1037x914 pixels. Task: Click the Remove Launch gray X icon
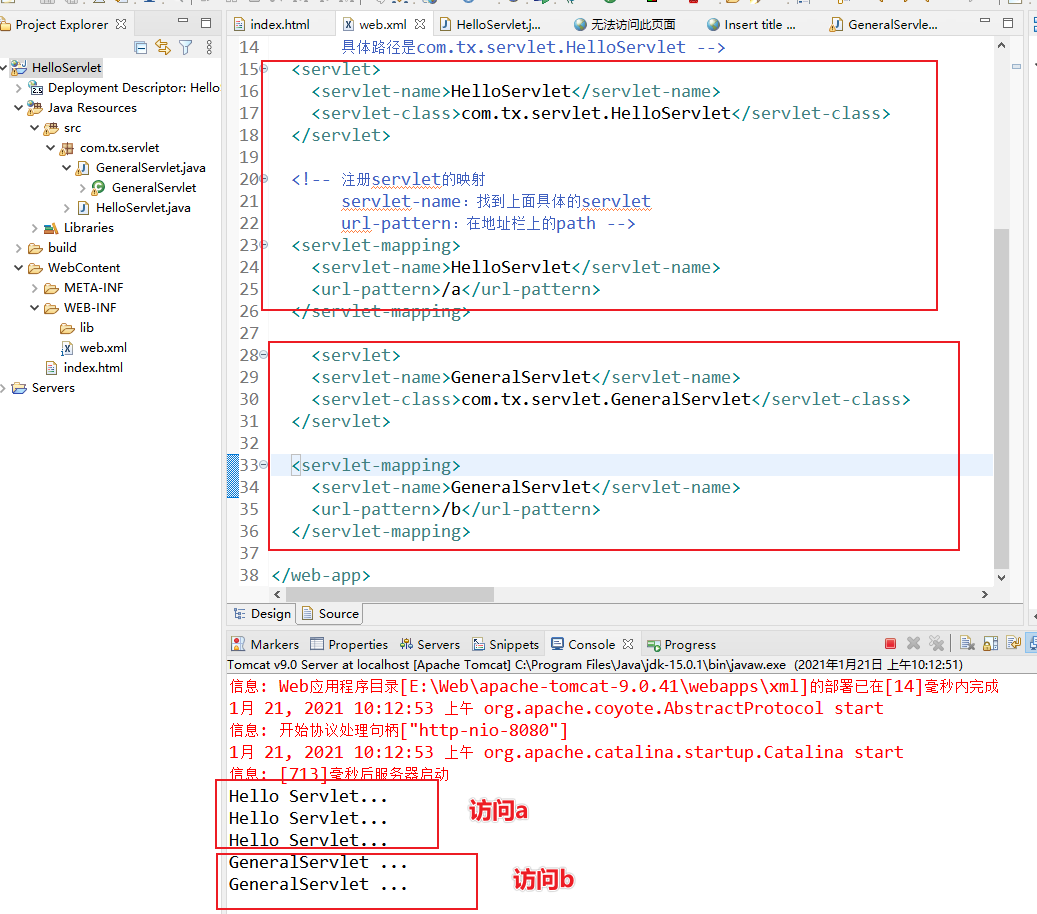913,643
